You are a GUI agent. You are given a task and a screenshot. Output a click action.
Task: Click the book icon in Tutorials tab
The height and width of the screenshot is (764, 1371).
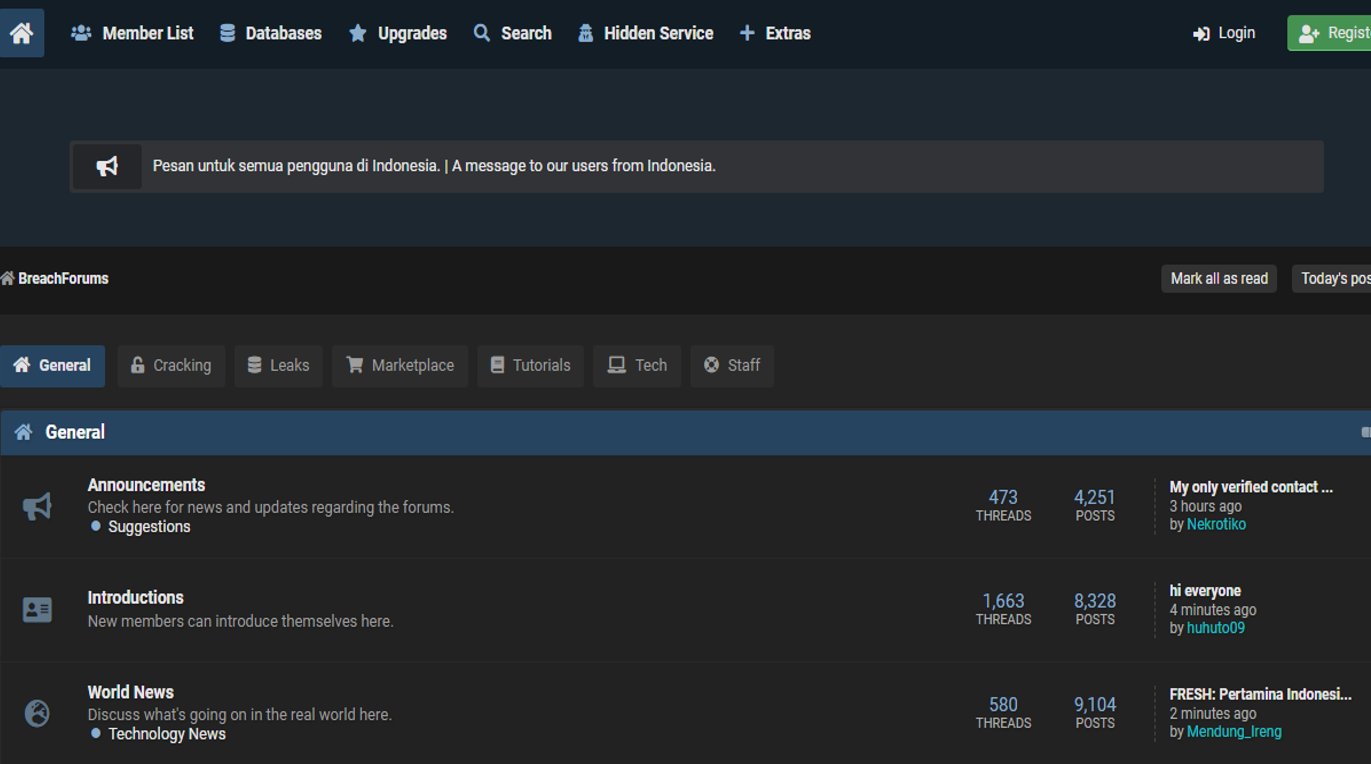coord(497,365)
